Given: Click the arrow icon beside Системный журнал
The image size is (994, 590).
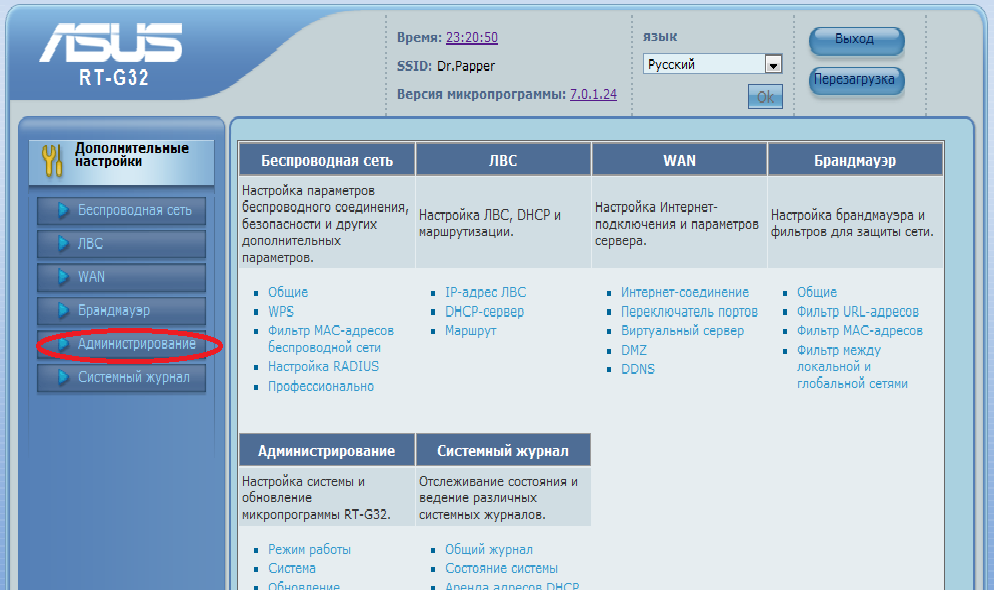Looking at the screenshot, I should pos(63,377).
